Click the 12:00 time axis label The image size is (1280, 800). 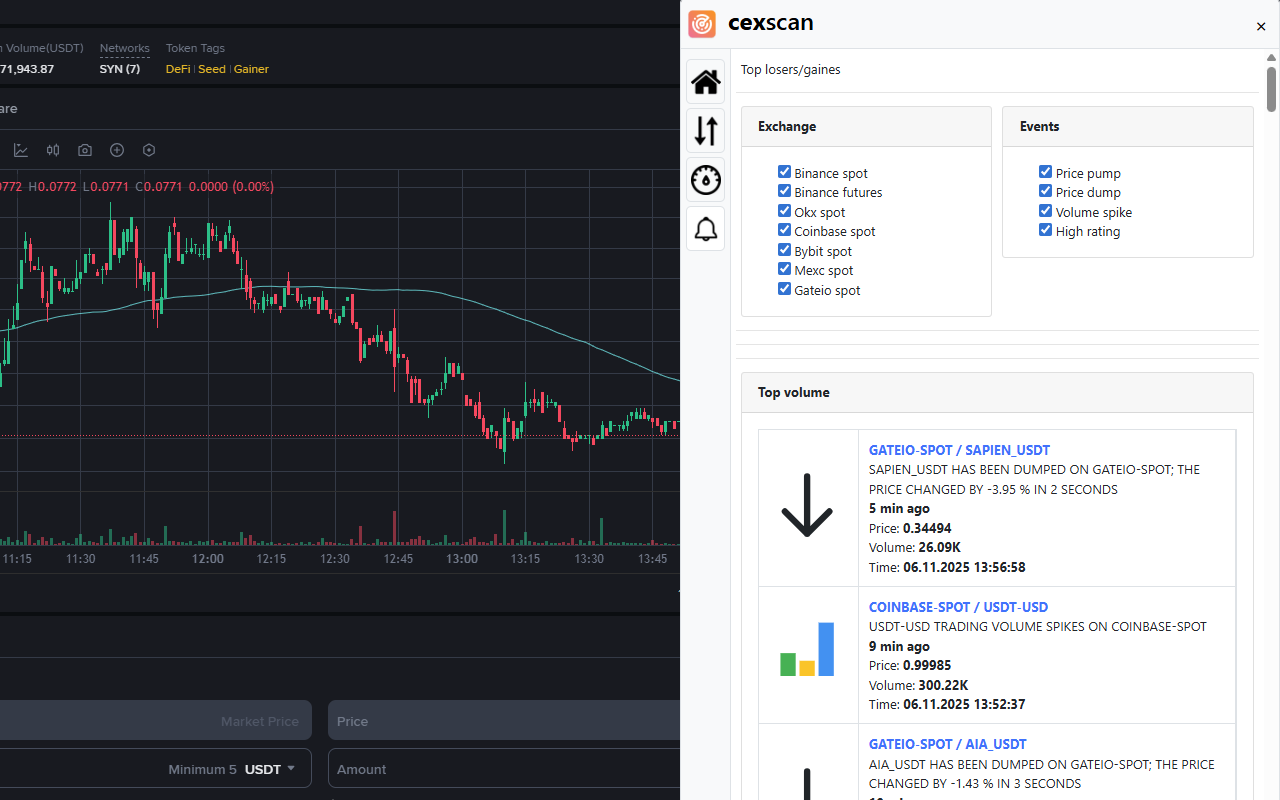click(208, 559)
